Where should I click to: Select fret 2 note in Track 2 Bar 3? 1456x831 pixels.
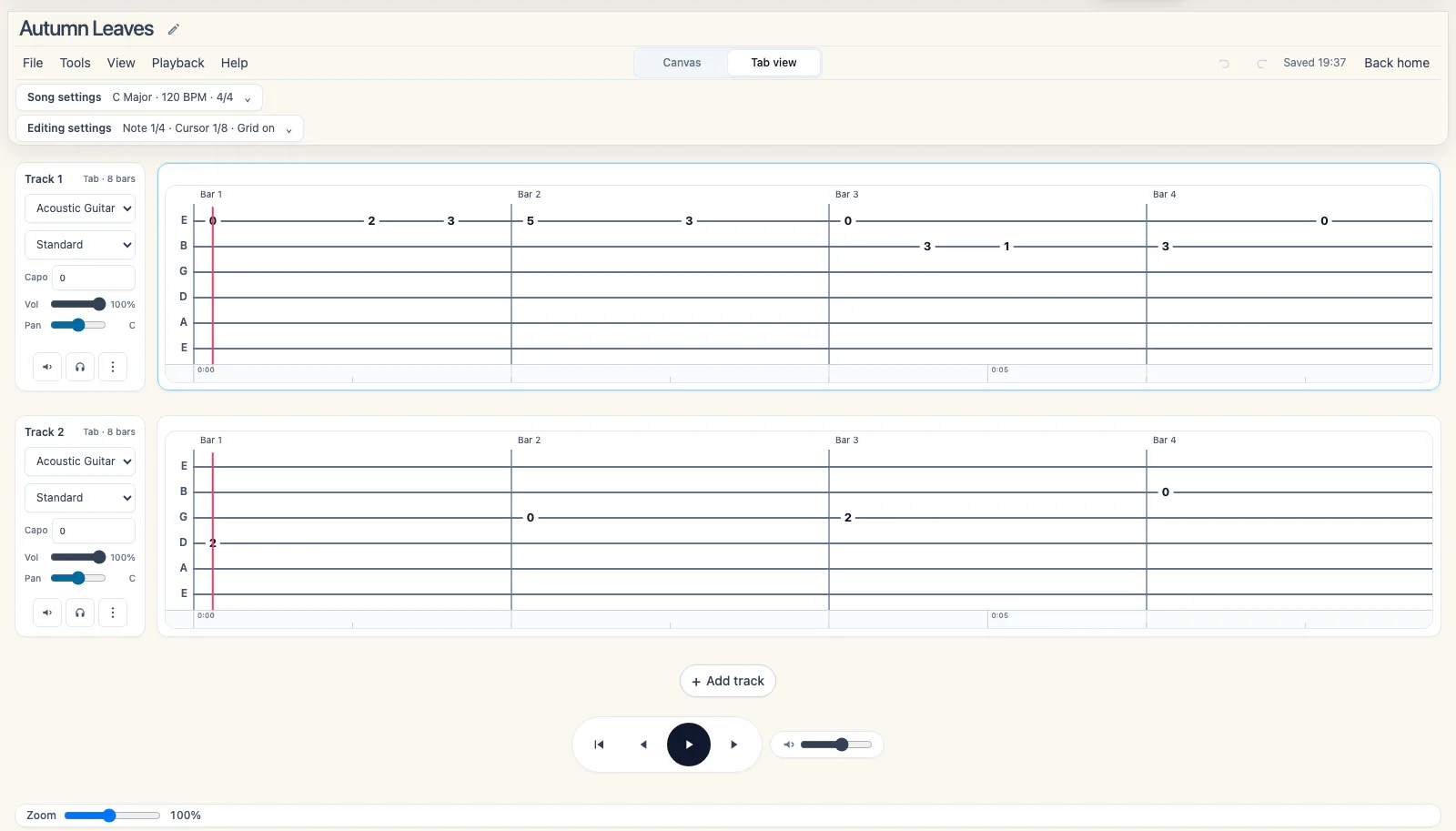point(848,518)
